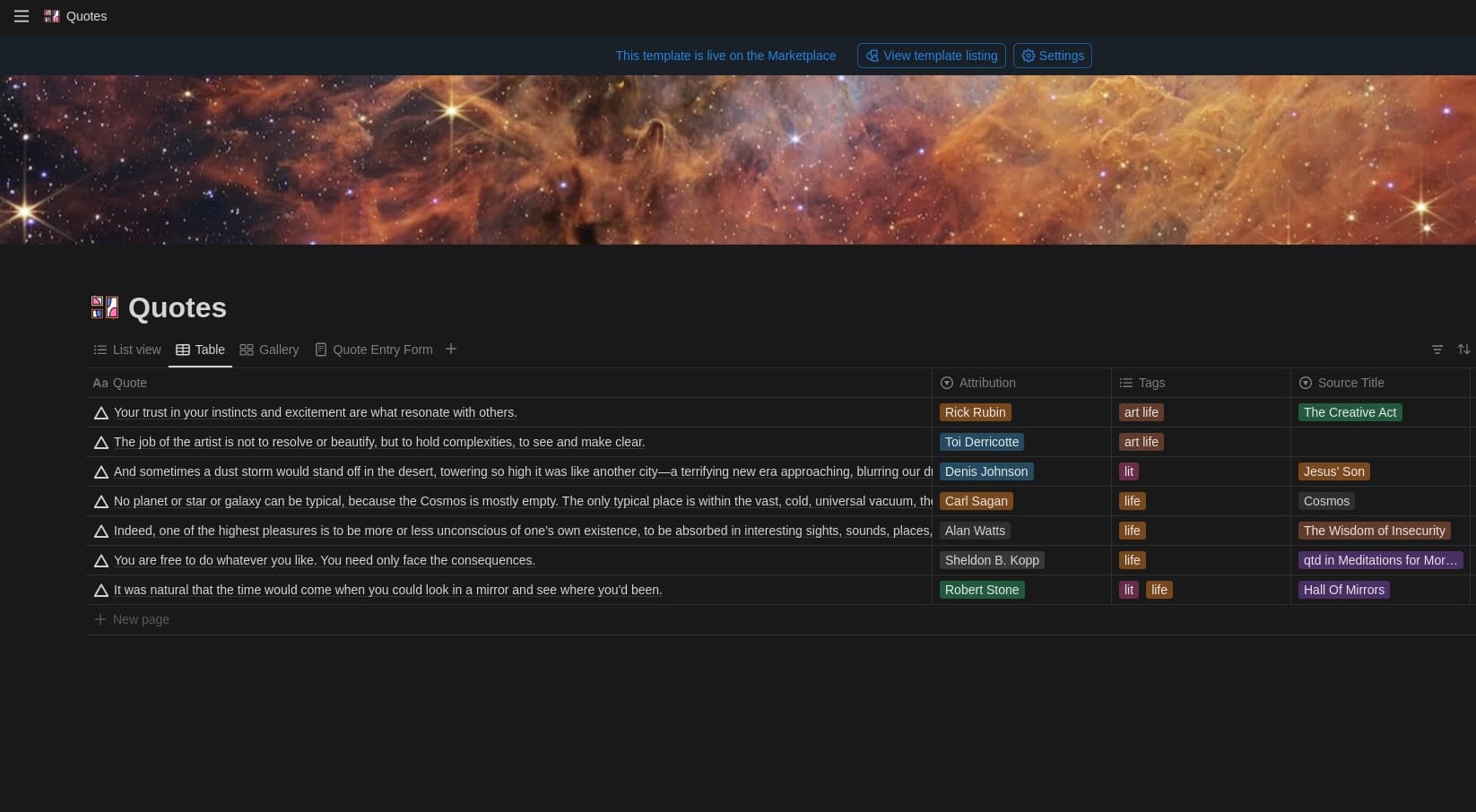Click 'life' tag in Sheldon B. Kopp row

tap(1133, 560)
